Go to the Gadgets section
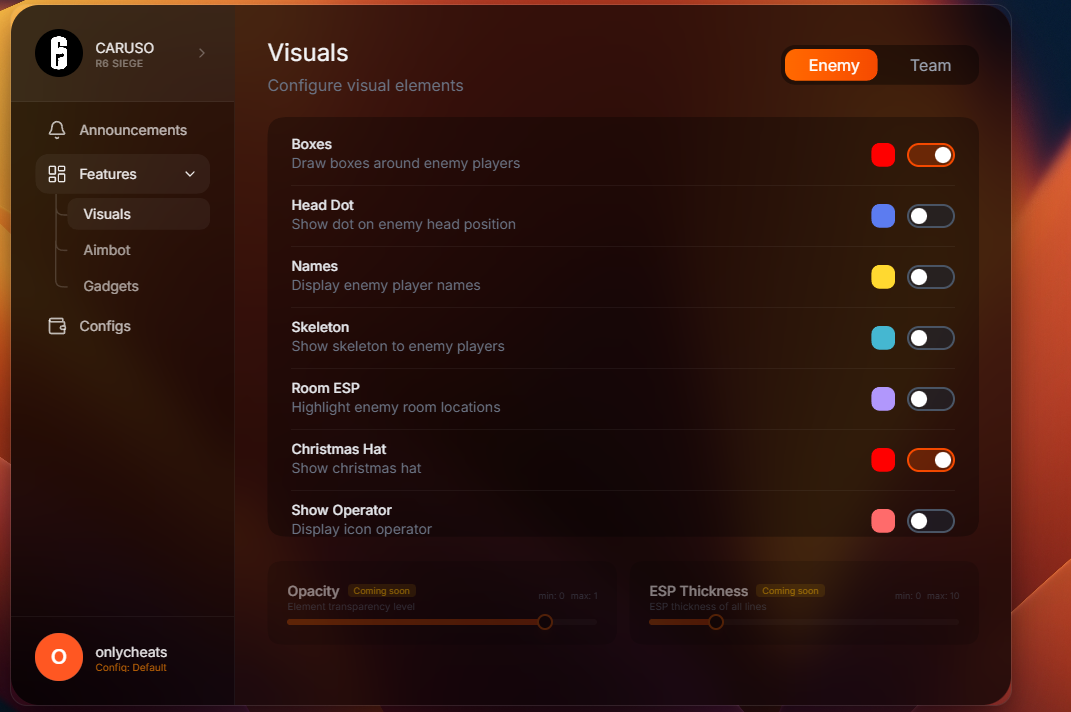The height and width of the screenshot is (712, 1071). (x=111, y=286)
